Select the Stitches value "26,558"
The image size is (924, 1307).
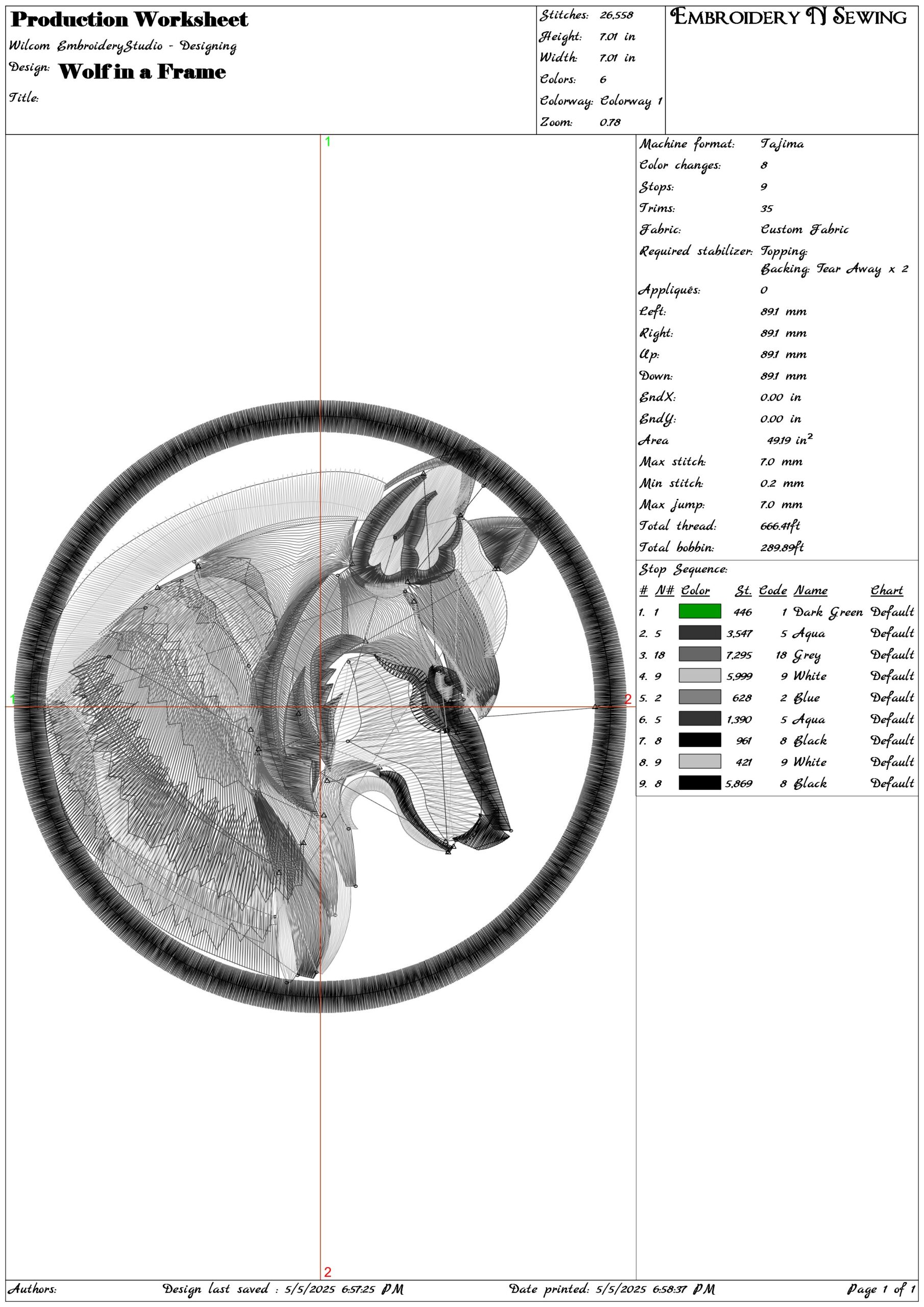click(616, 15)
